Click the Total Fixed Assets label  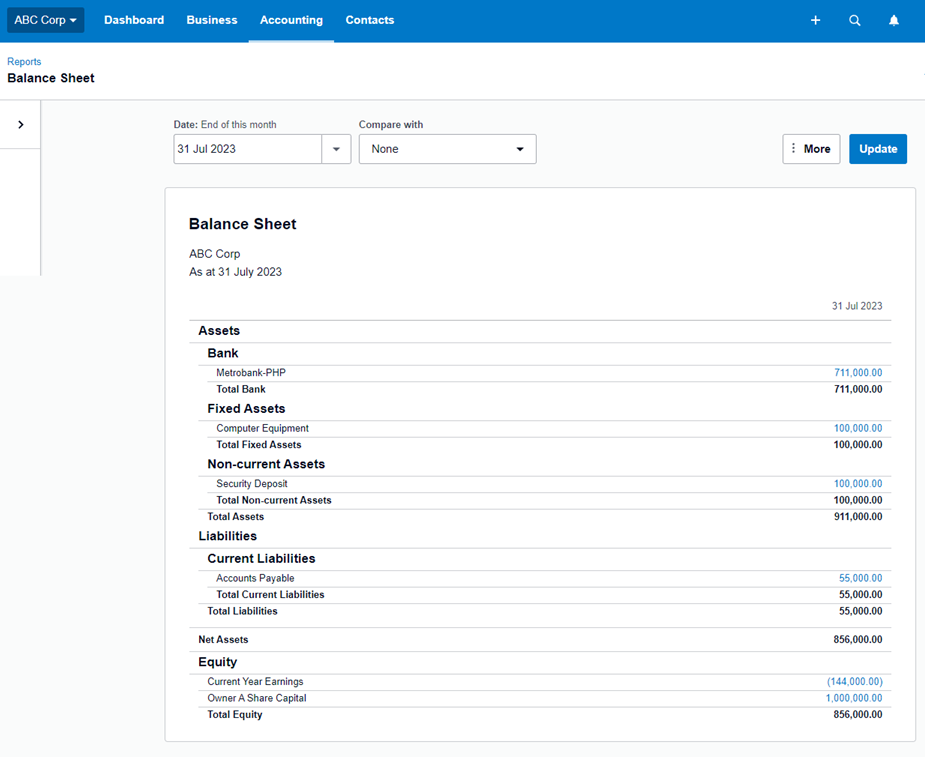point(258,445)
